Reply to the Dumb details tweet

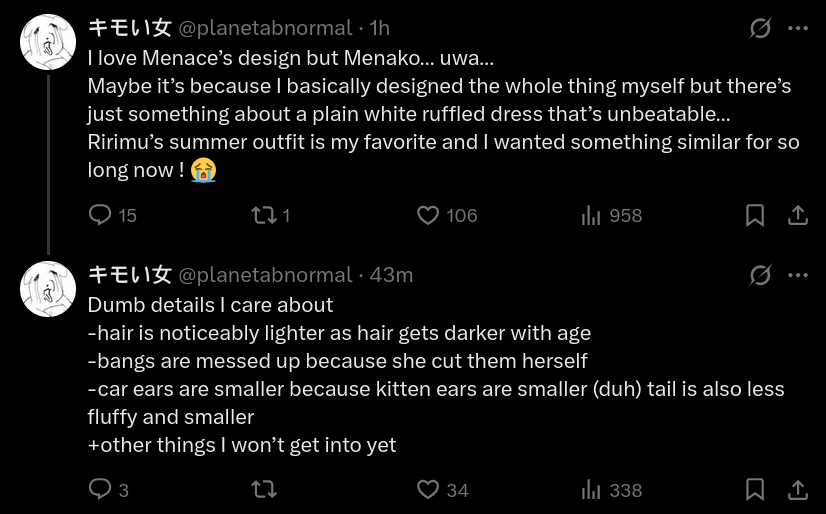101,489
